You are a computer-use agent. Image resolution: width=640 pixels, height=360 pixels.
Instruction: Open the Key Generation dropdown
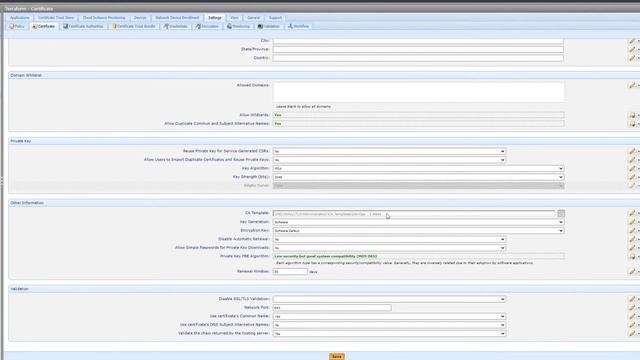418,222
